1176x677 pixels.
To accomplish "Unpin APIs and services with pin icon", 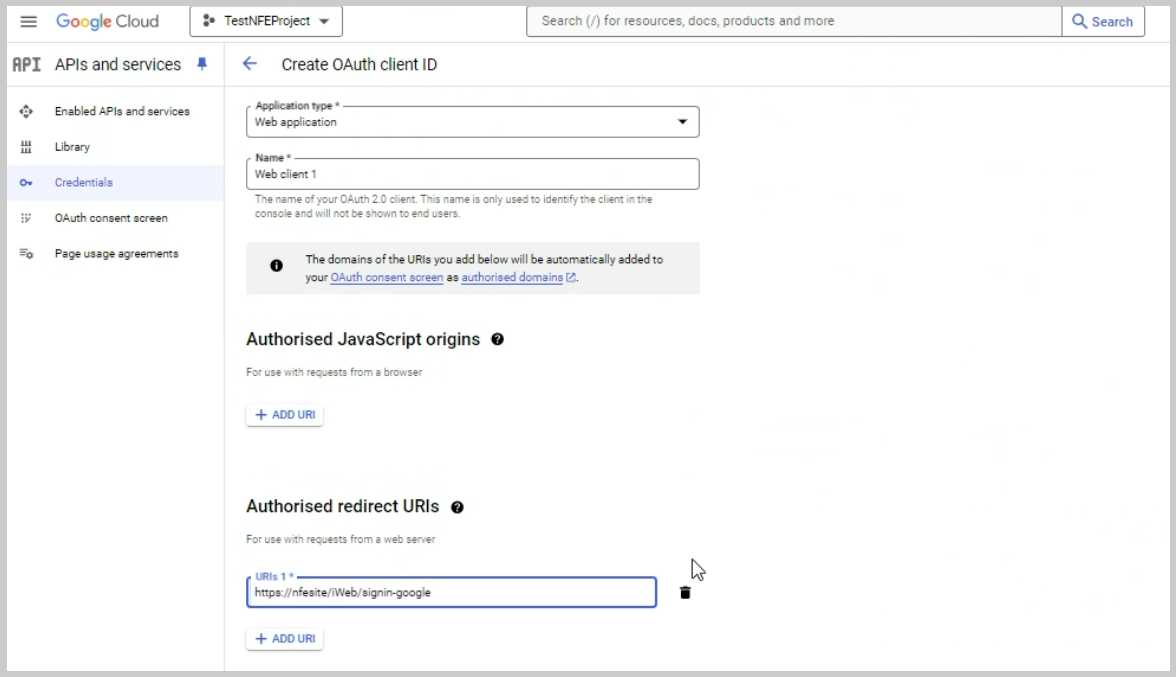I will (x=202, y=64).
